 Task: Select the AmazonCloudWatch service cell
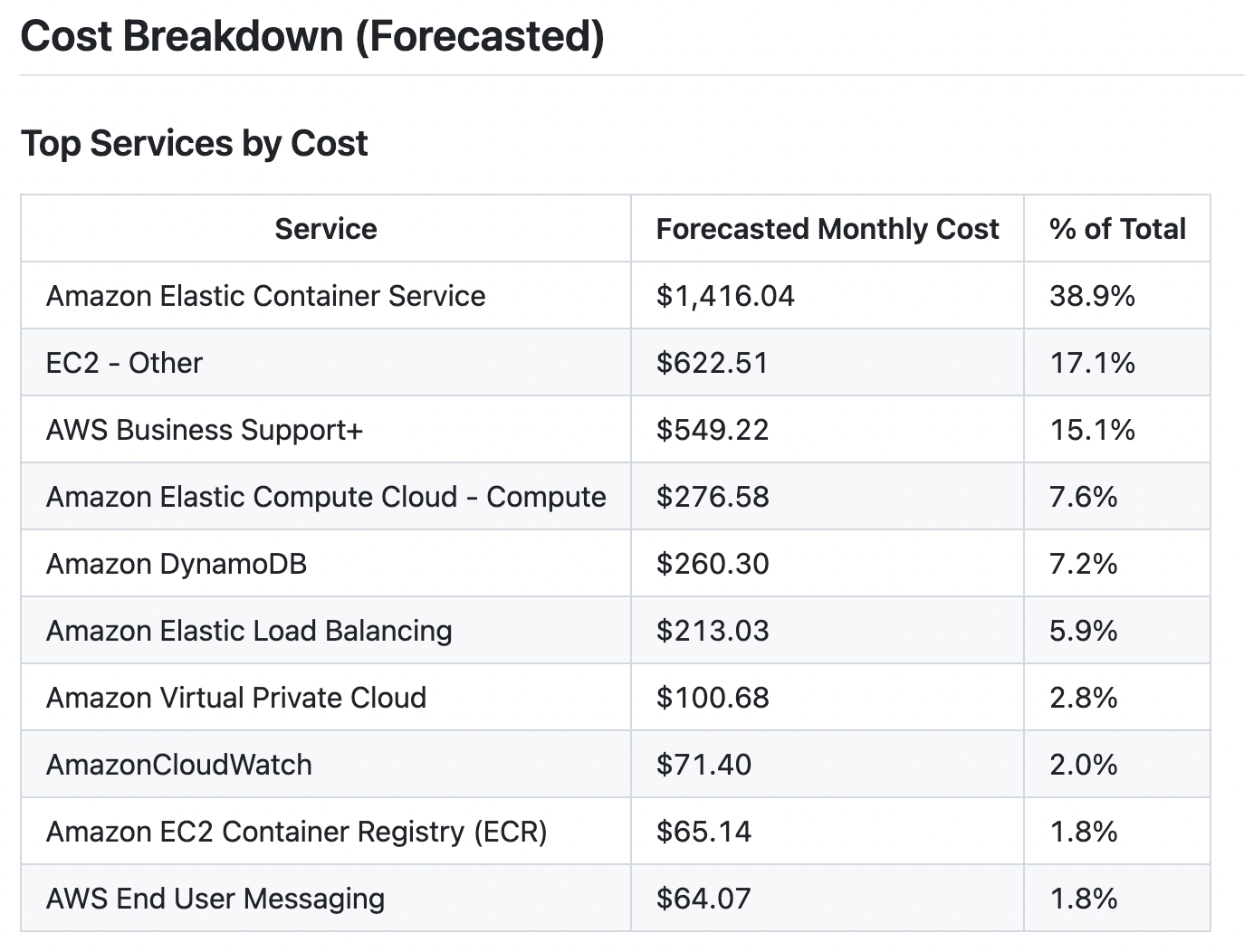pos(178,765)
